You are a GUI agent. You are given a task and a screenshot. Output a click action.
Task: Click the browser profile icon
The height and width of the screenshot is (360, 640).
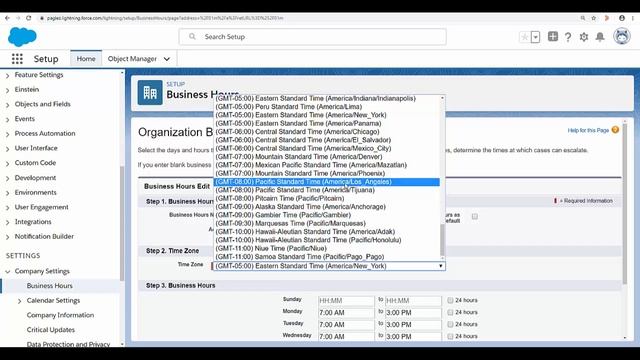[x=622, y=18]
